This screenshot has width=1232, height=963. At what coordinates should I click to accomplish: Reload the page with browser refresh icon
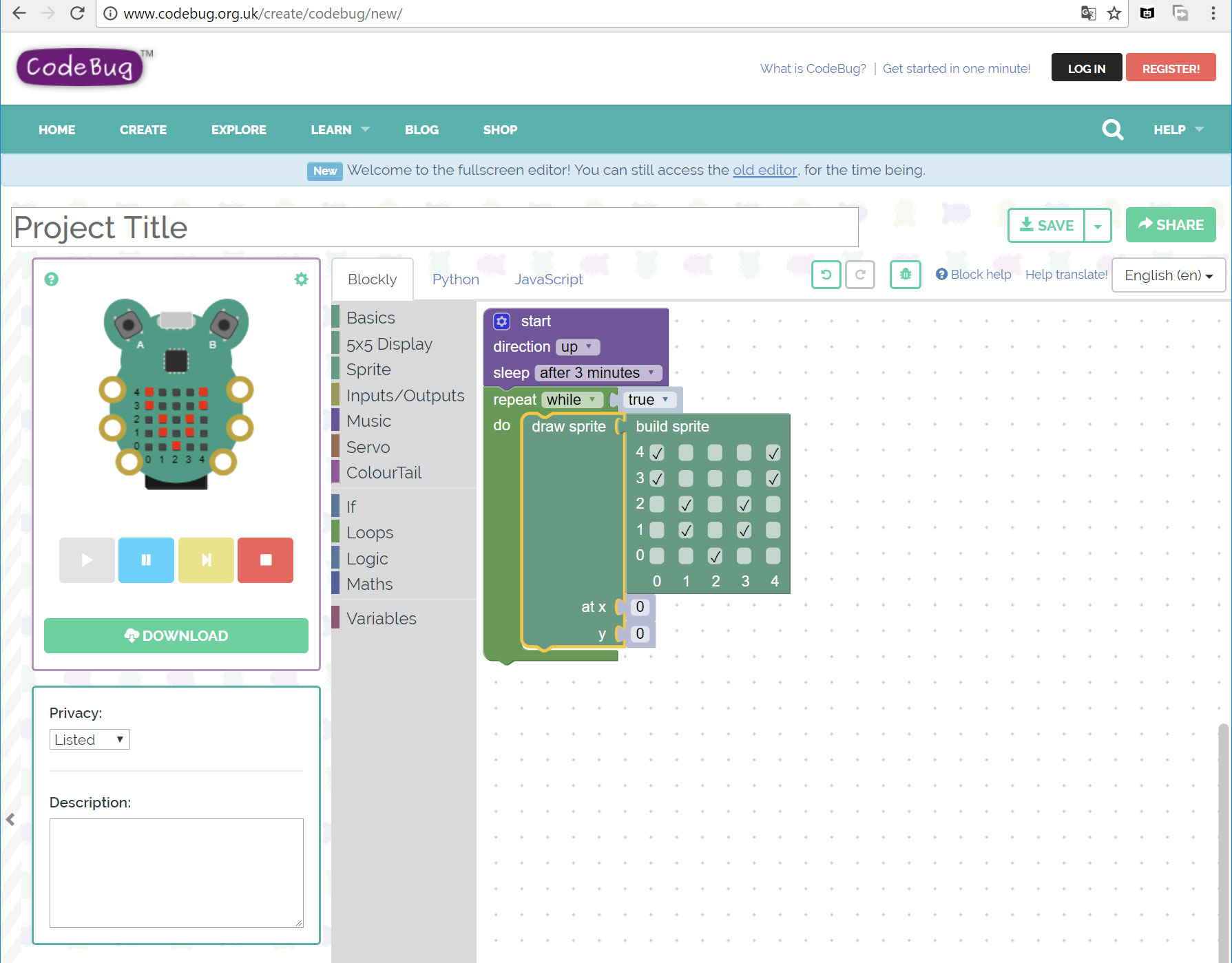tap(77, 13)
